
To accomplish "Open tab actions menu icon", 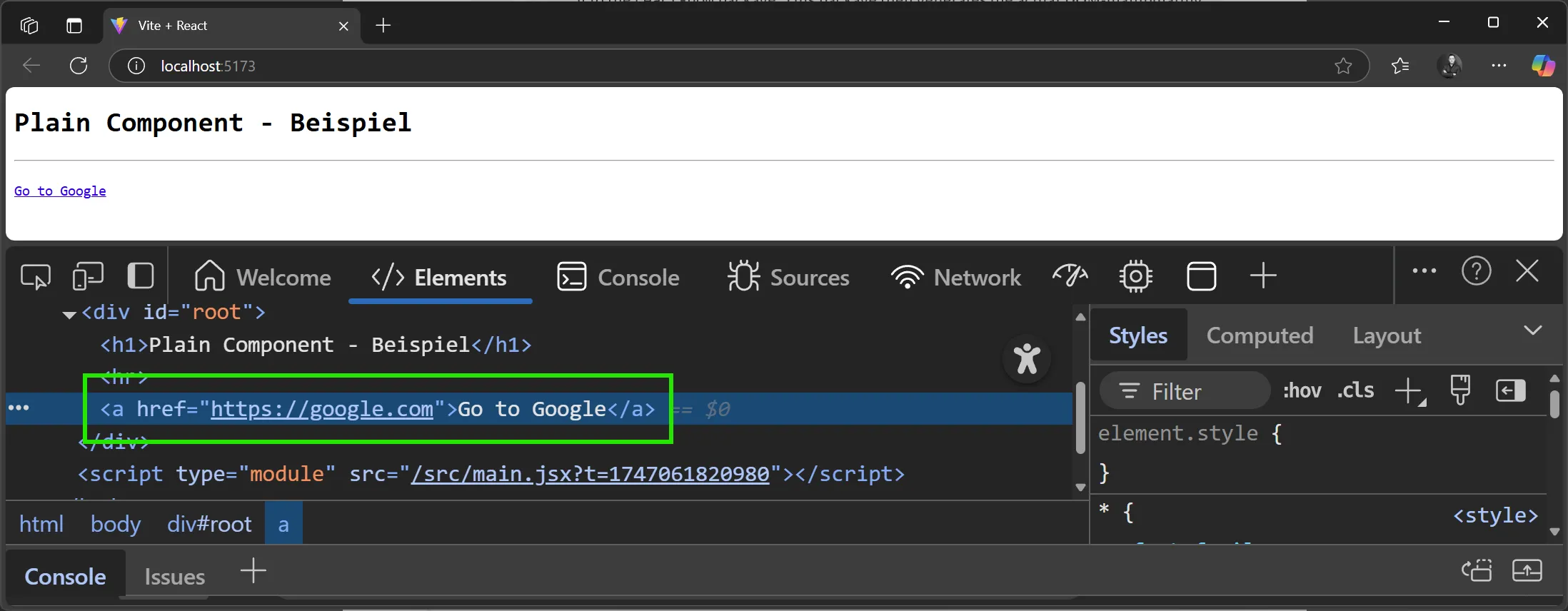I will [x=74, y=26].
